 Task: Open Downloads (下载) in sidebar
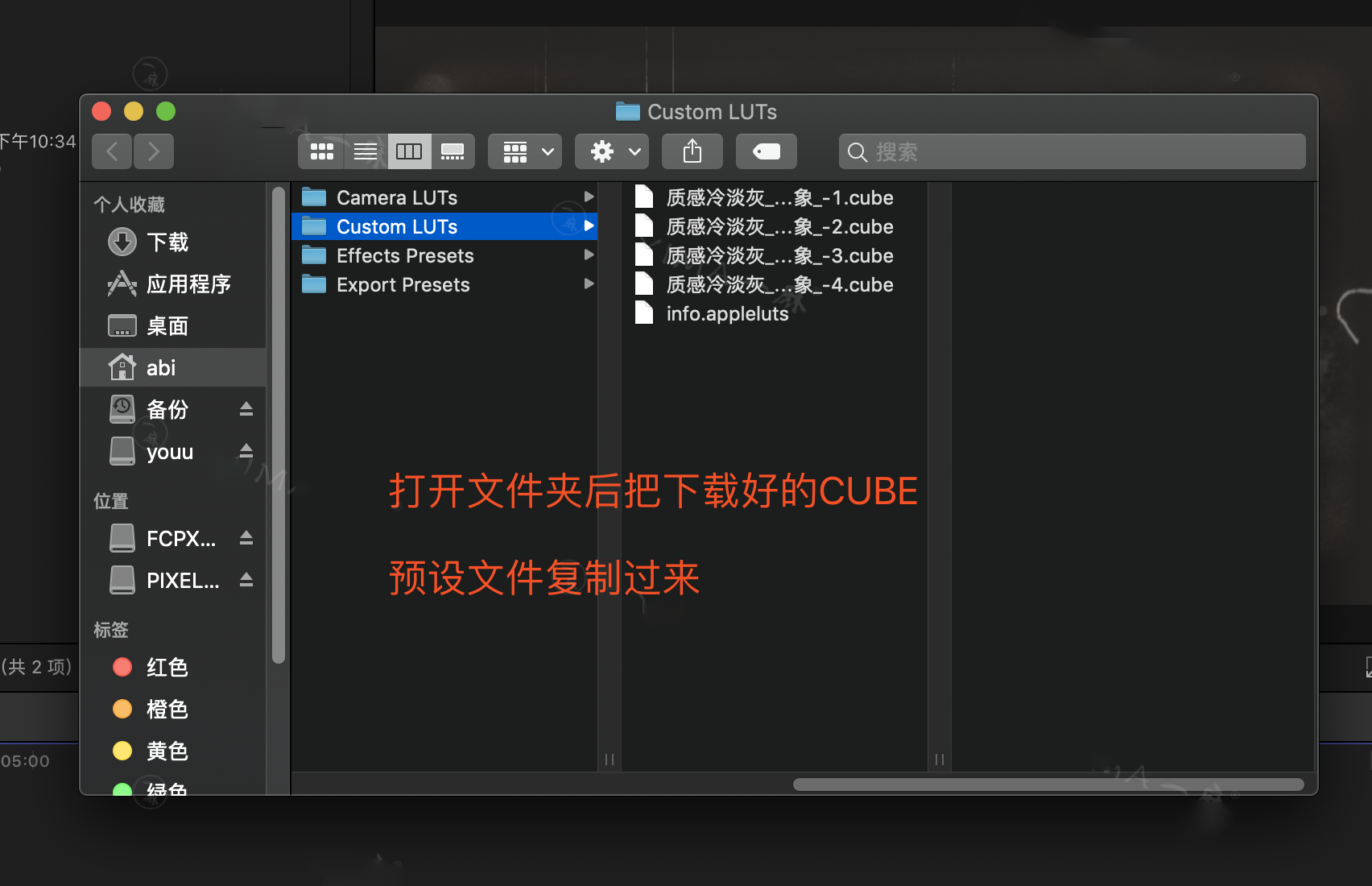click(x=173, y=242)
